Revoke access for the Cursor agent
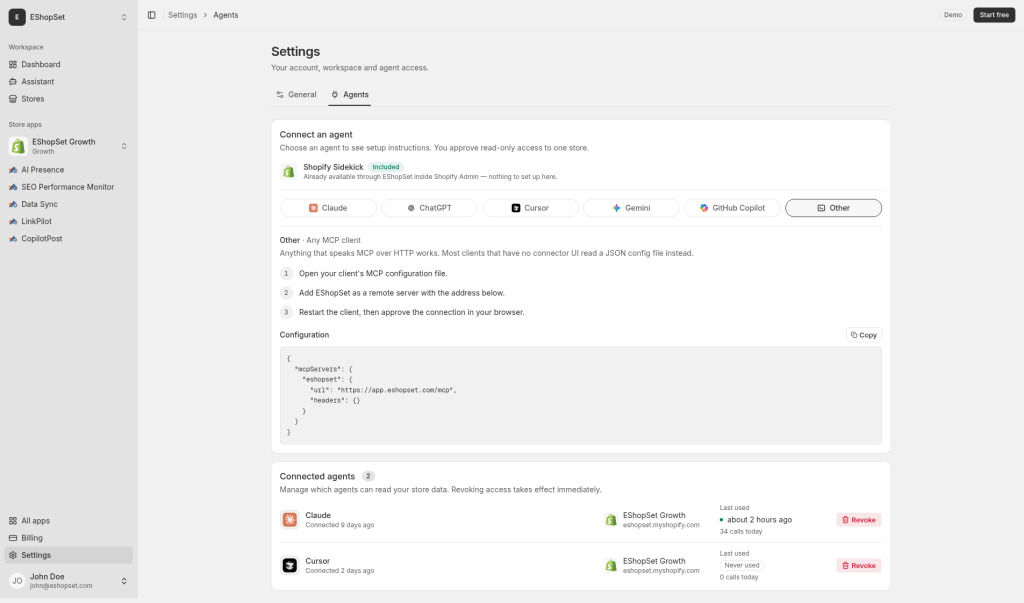Screen dimensions: 1024x603 pyautogui.click(x=859, y=566)
